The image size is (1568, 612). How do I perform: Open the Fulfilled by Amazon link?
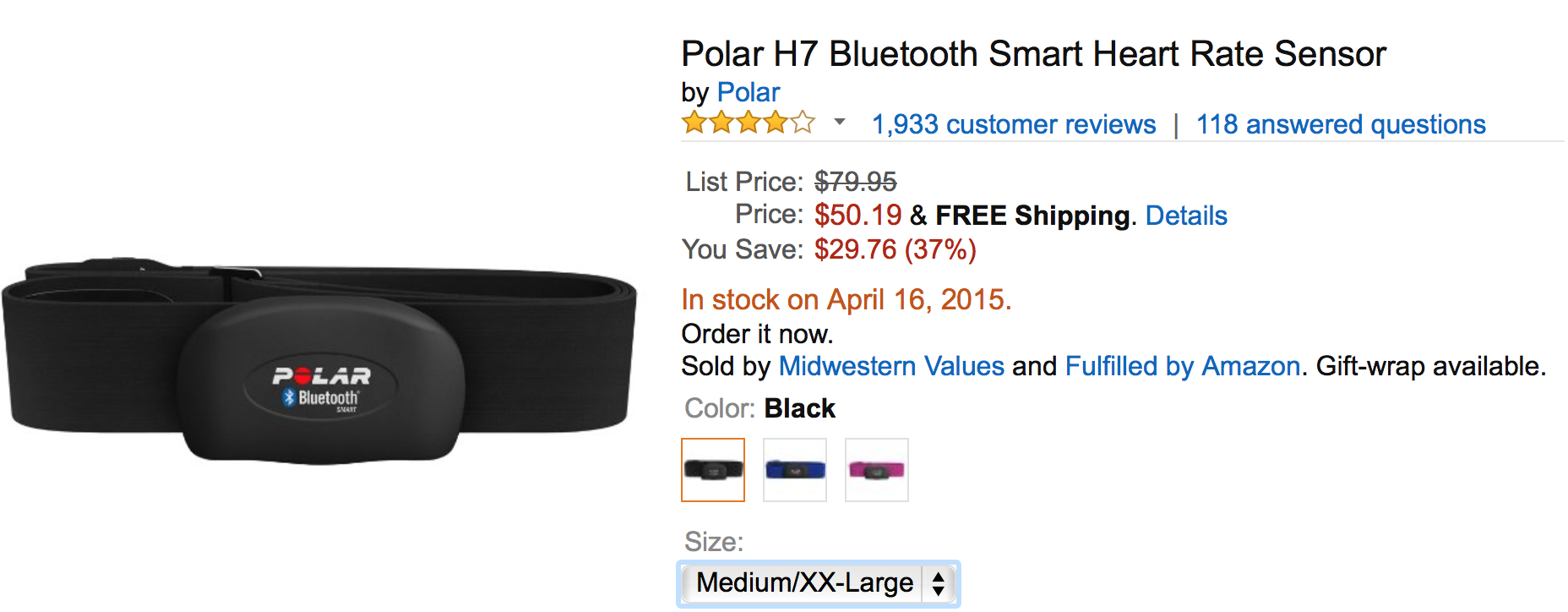(x=1183, y=366)
